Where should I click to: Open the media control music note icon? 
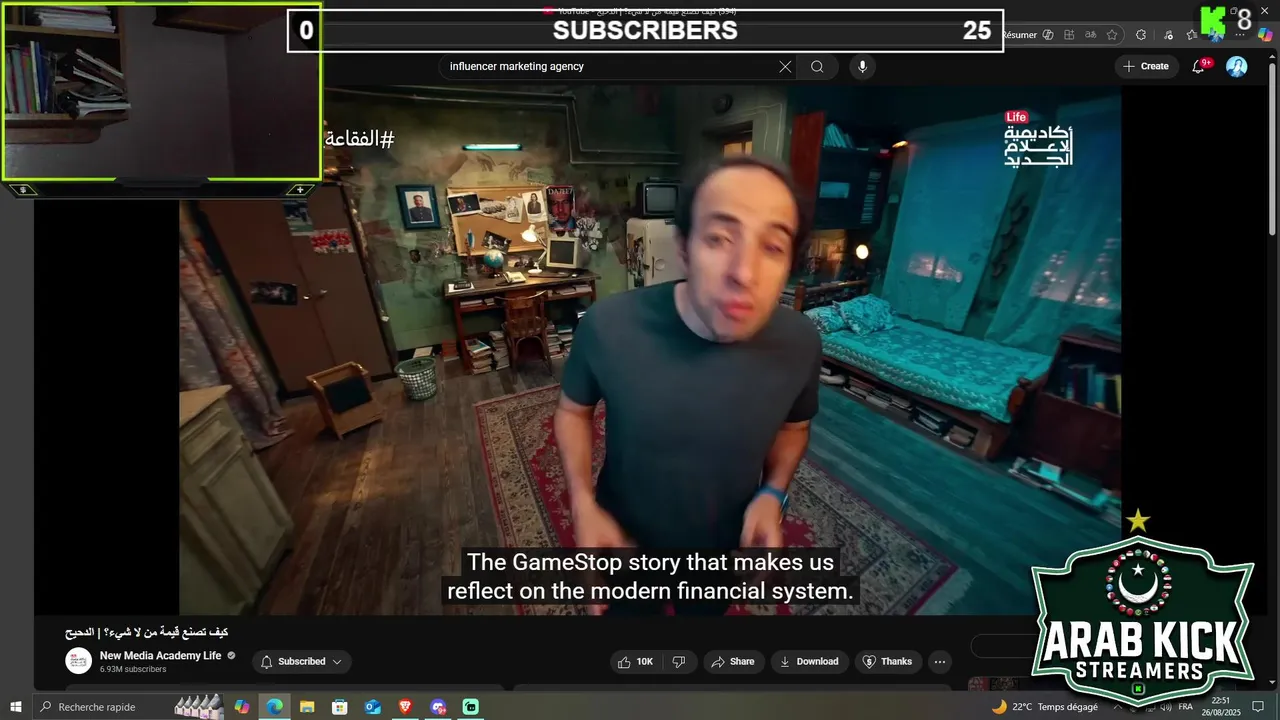click(x=1169, y=35)
